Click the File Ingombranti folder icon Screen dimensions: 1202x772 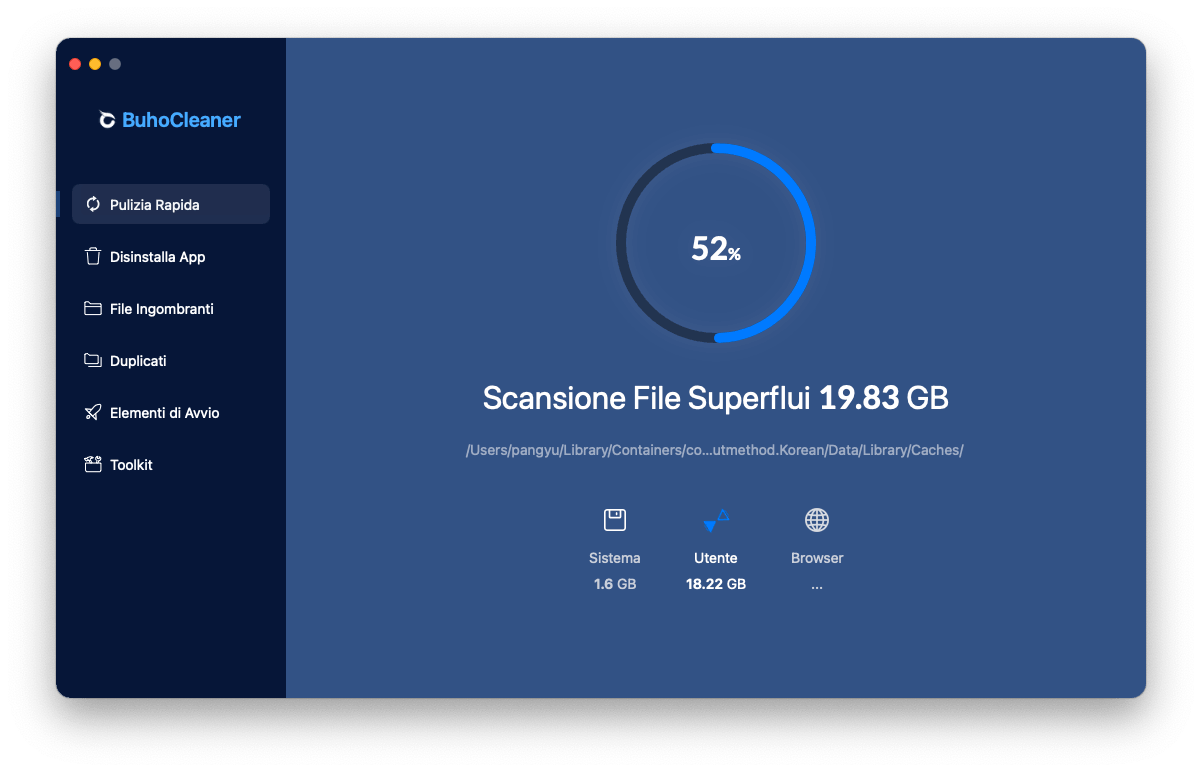93,308
